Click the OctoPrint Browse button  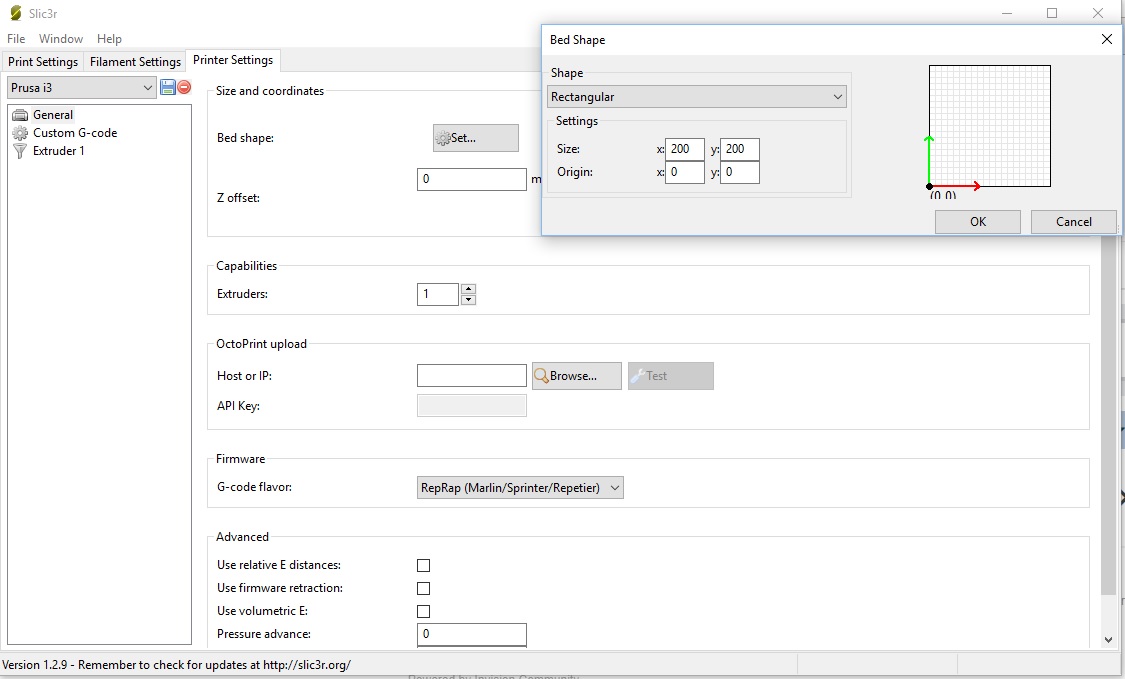tap(577, 376)
